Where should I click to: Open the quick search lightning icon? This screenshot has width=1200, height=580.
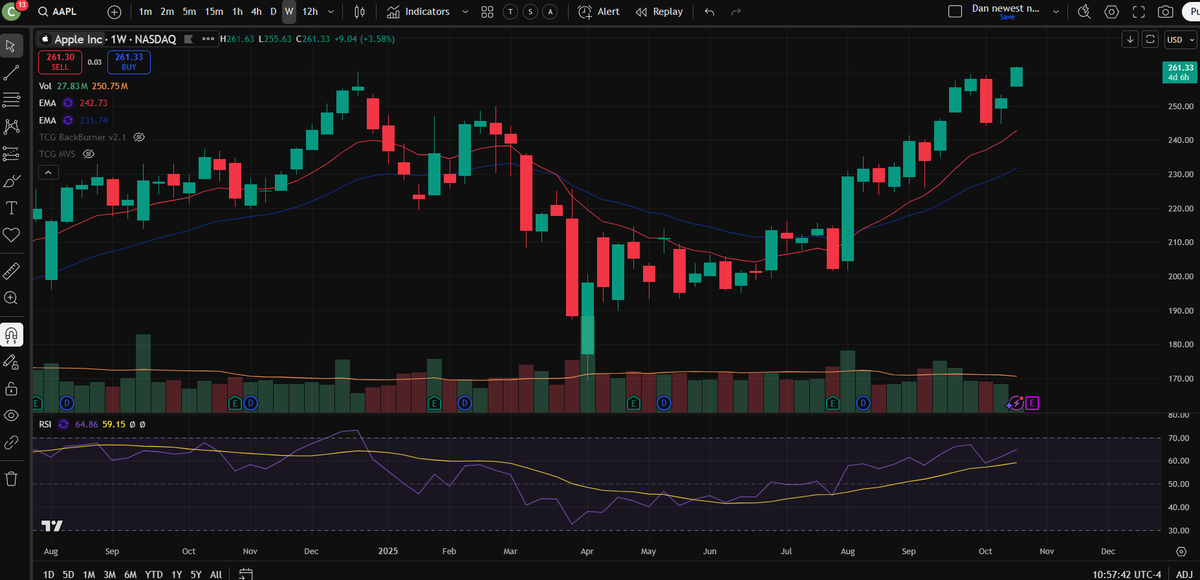coord(1084,12)
